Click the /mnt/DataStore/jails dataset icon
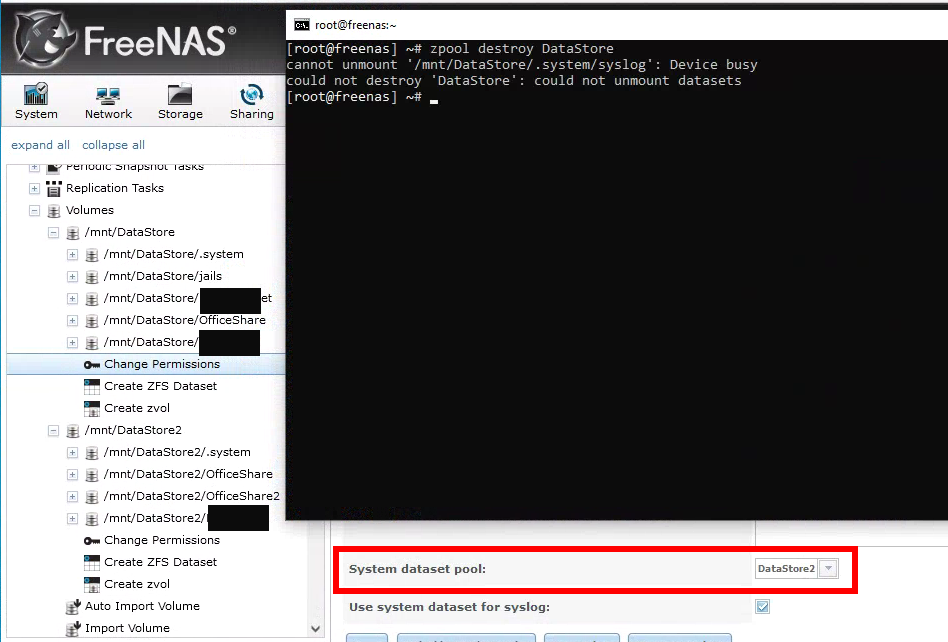 tap(92, 277)
